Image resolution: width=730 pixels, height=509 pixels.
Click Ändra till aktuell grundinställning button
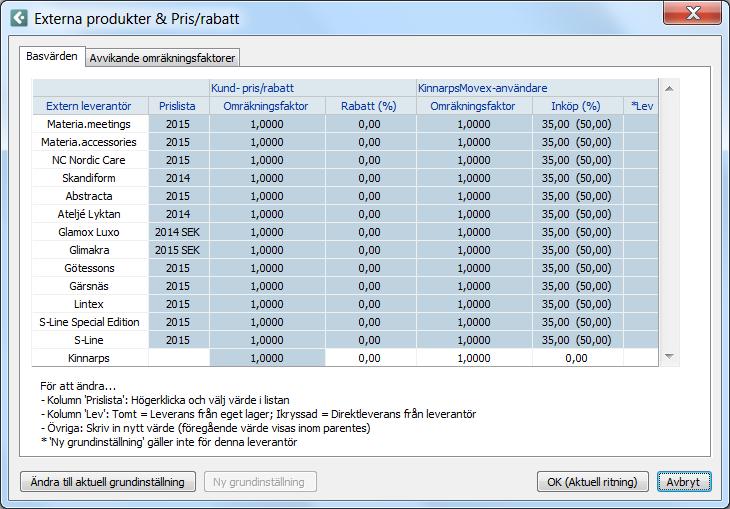click(x=108, y=482)
